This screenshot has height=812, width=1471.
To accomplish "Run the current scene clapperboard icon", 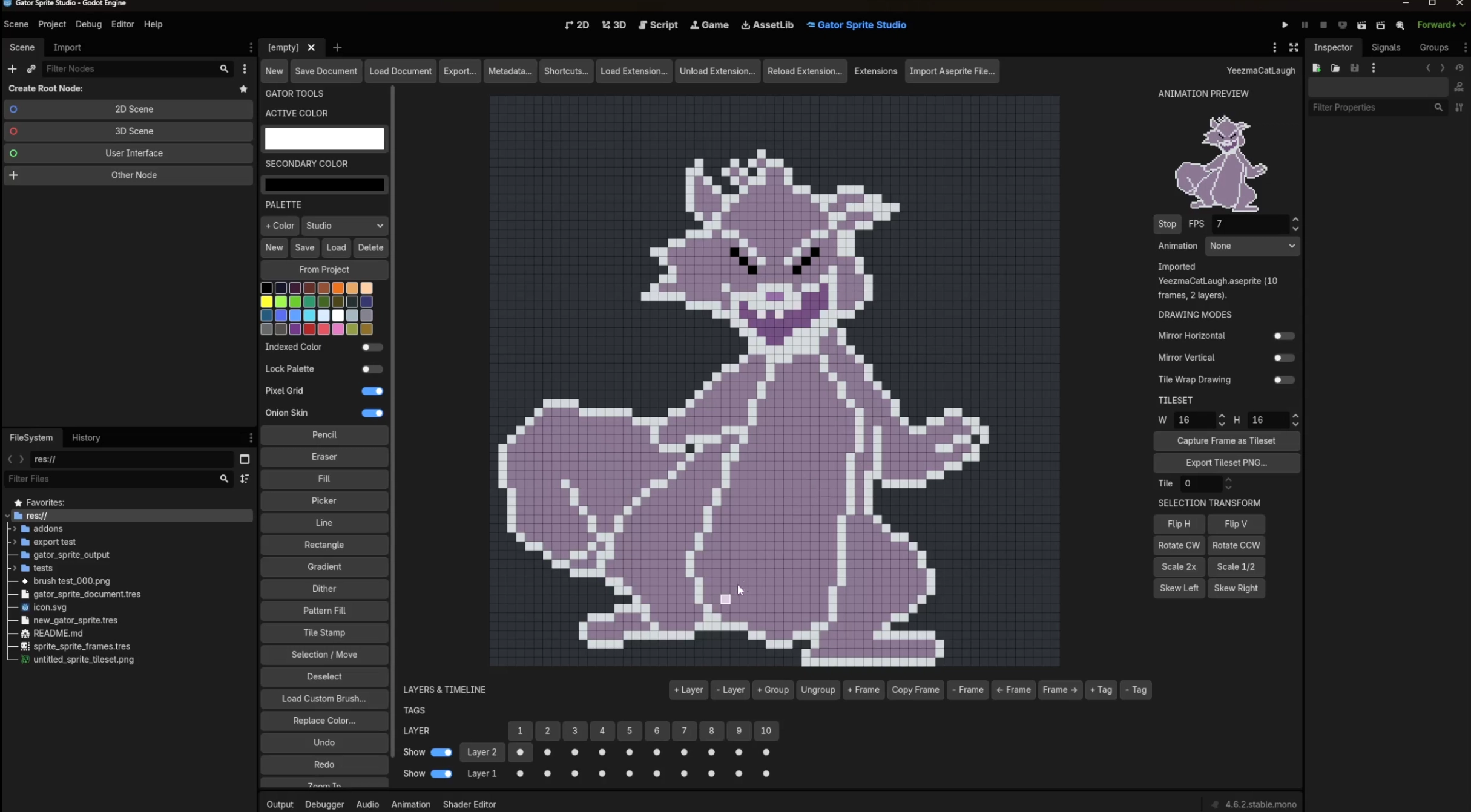I will point(1361,25).
